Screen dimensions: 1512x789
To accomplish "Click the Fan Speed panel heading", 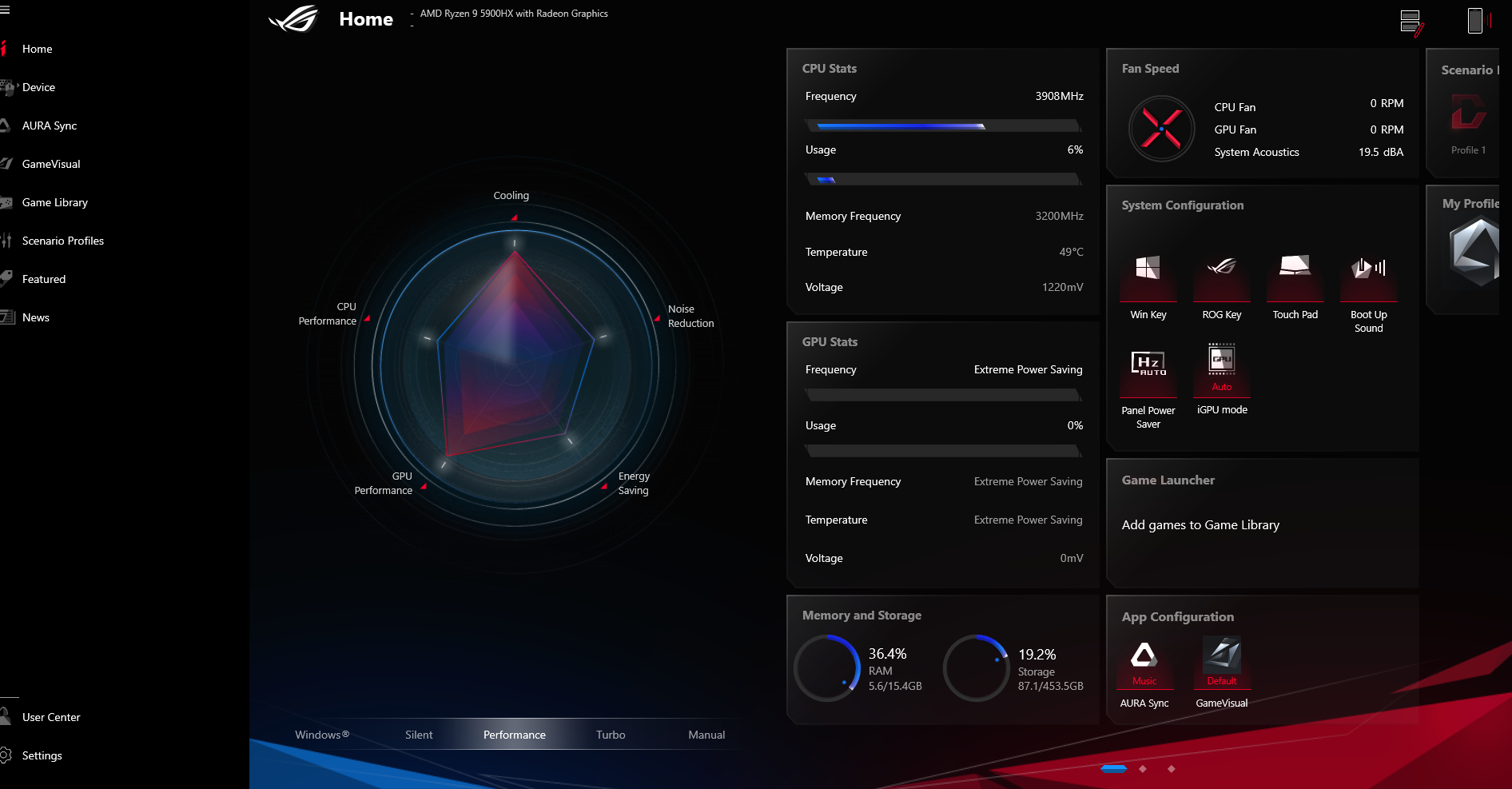I will point(1150,69).
